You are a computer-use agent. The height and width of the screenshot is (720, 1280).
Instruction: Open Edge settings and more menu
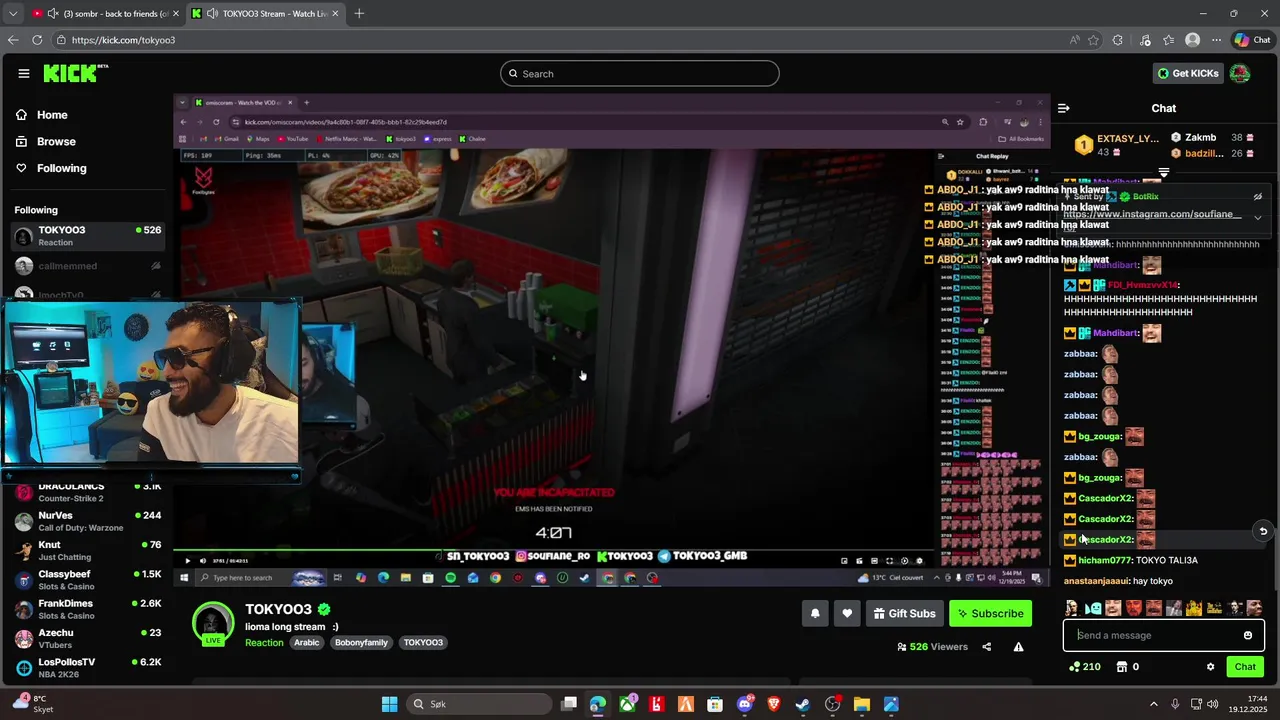pyautogui.click(x=1216, y=40)
